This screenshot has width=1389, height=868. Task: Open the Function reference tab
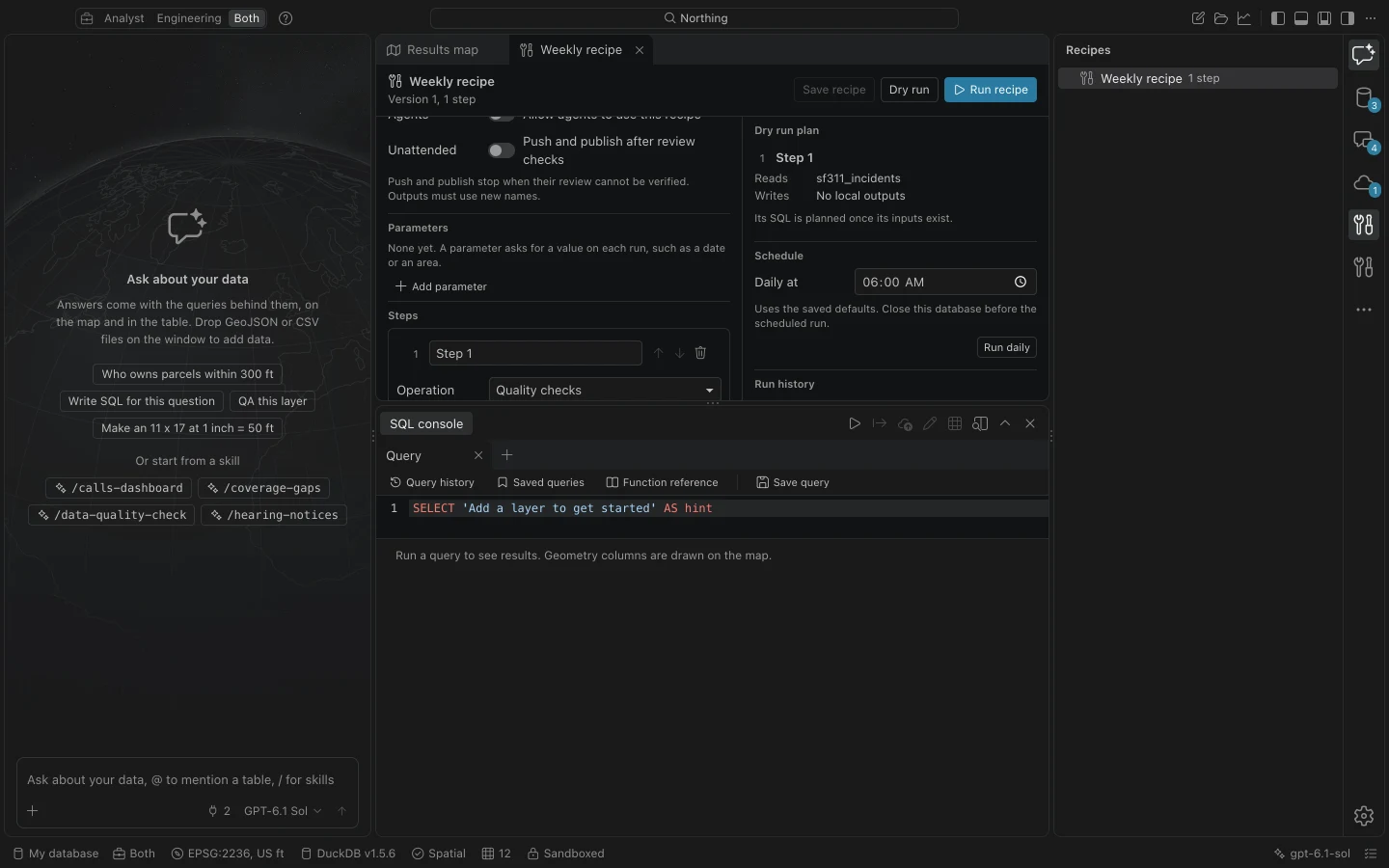coord(662,482)
